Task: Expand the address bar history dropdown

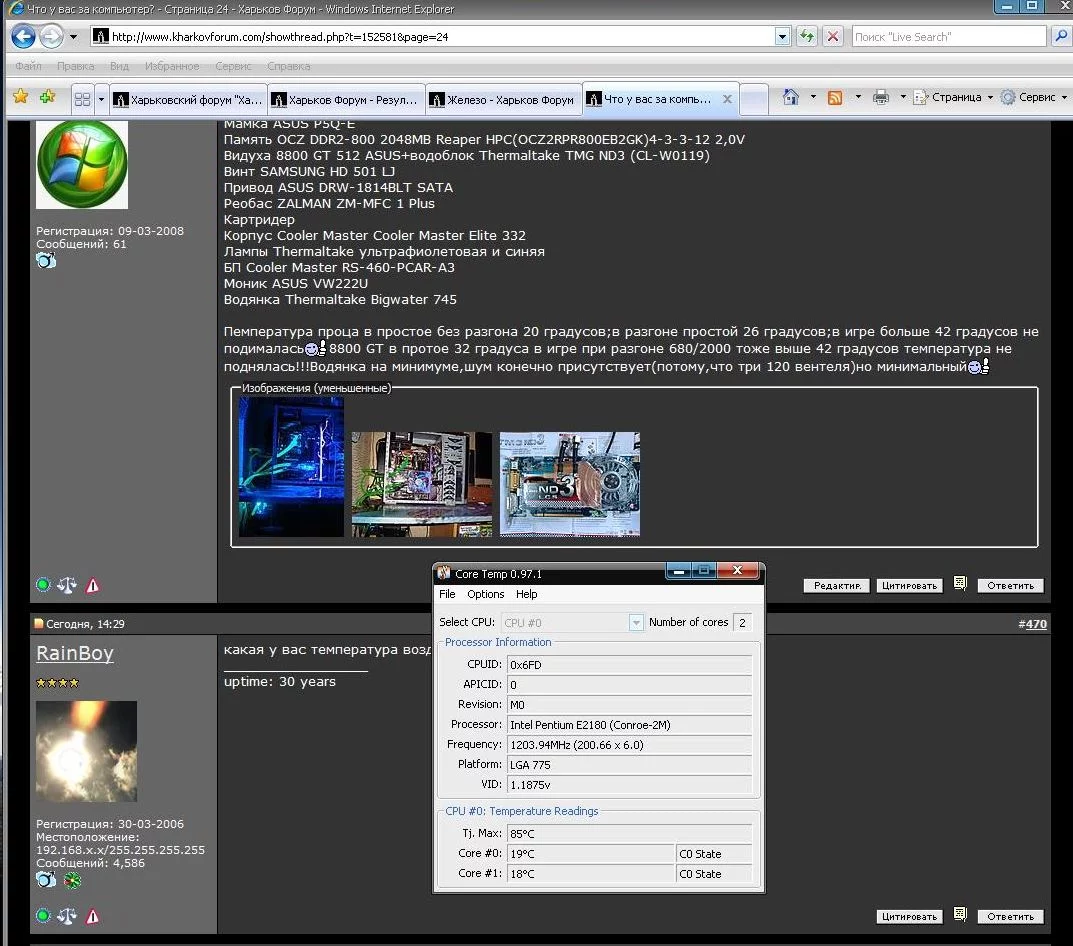Action: point(782,36)
